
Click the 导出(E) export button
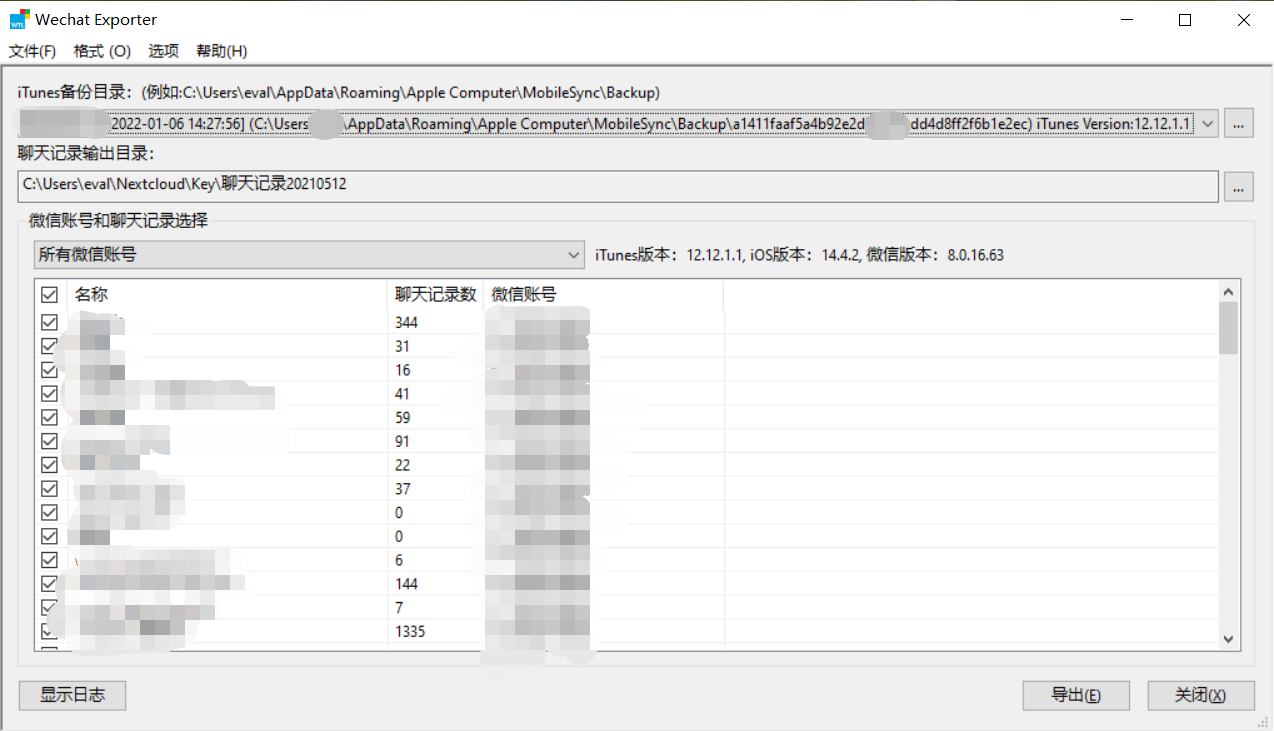pos(1076,695)
